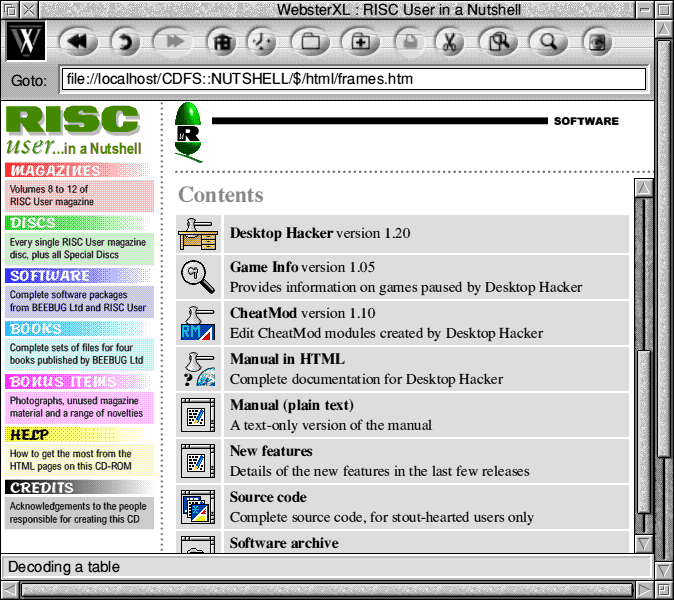
Task: Open the DISCS section heading
Action: [x=78, y=223]
